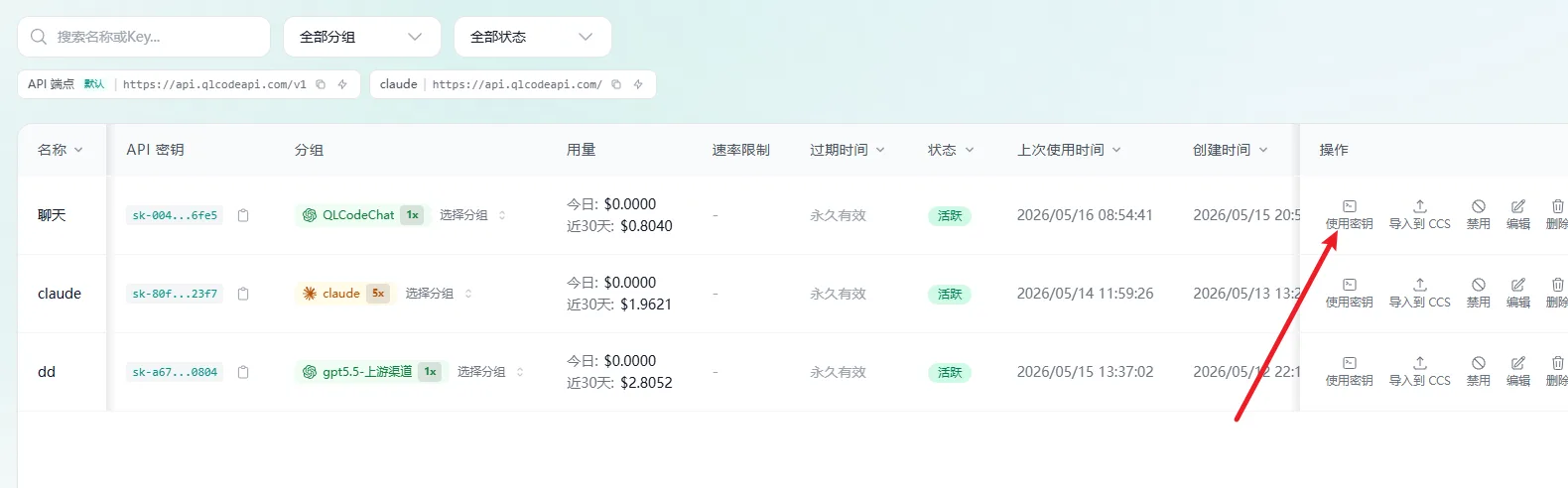Click last used time 2026/05/16 08:54:41

pyautogui.click(x=1085, y=215)
